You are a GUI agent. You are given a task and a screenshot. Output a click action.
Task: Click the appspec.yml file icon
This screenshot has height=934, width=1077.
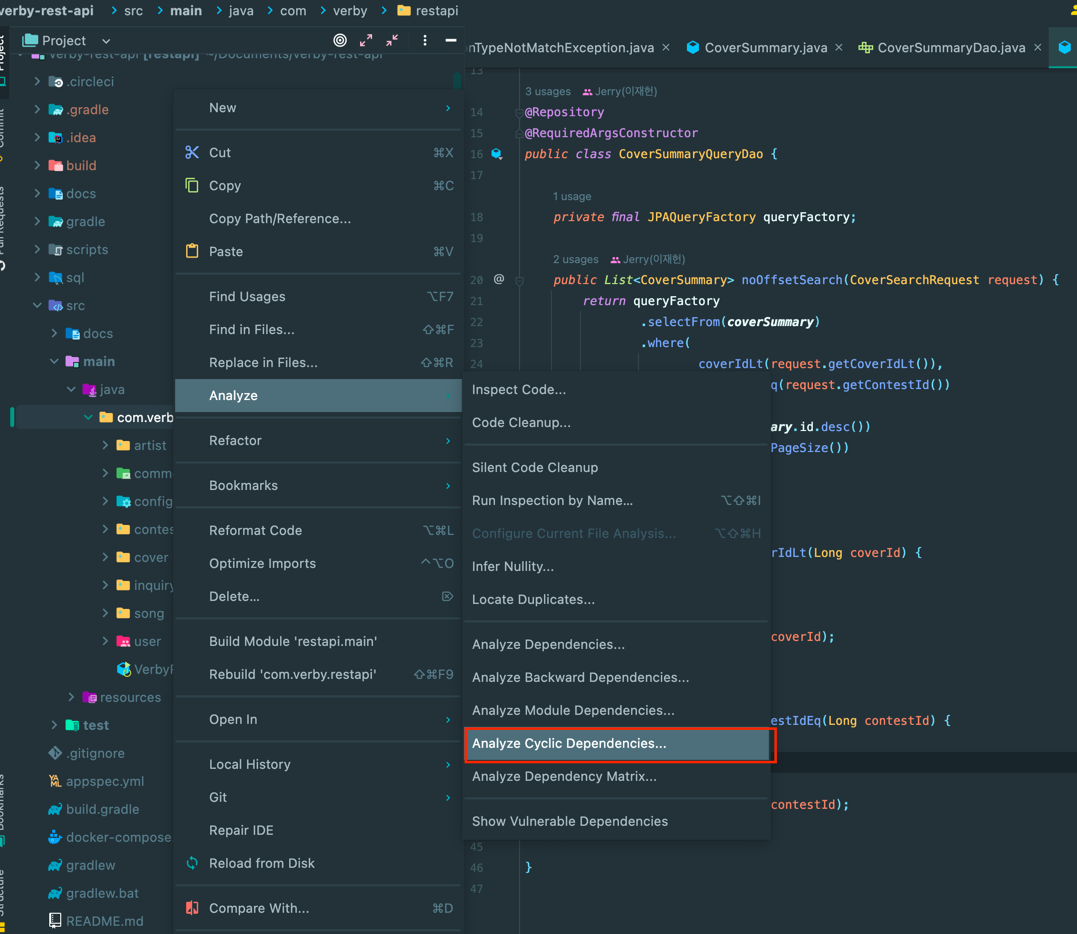55,781
